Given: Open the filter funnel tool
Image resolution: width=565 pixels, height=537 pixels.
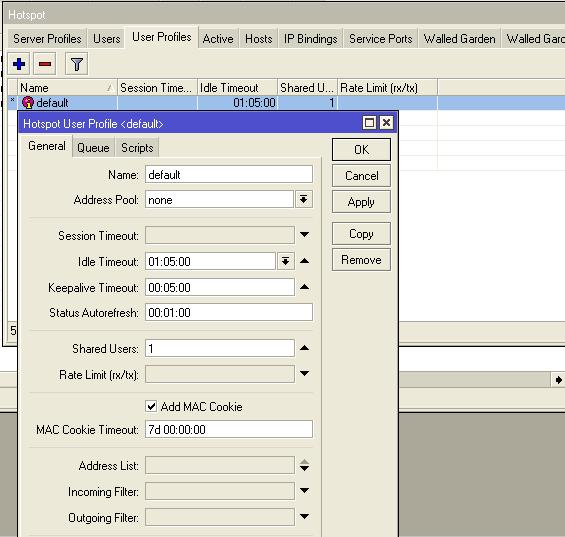Looking at the screenshot, I should pyautogui.click(x=76, y=64).
